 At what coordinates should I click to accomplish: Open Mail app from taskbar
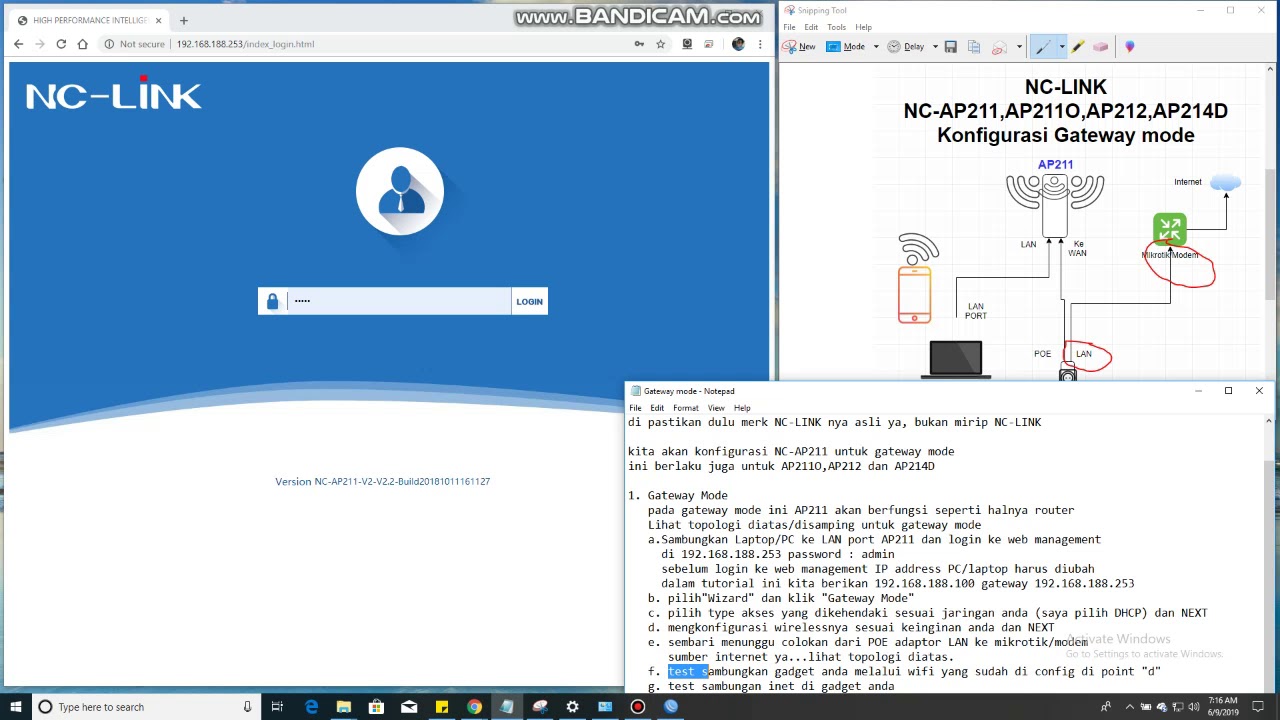point(409,707)
